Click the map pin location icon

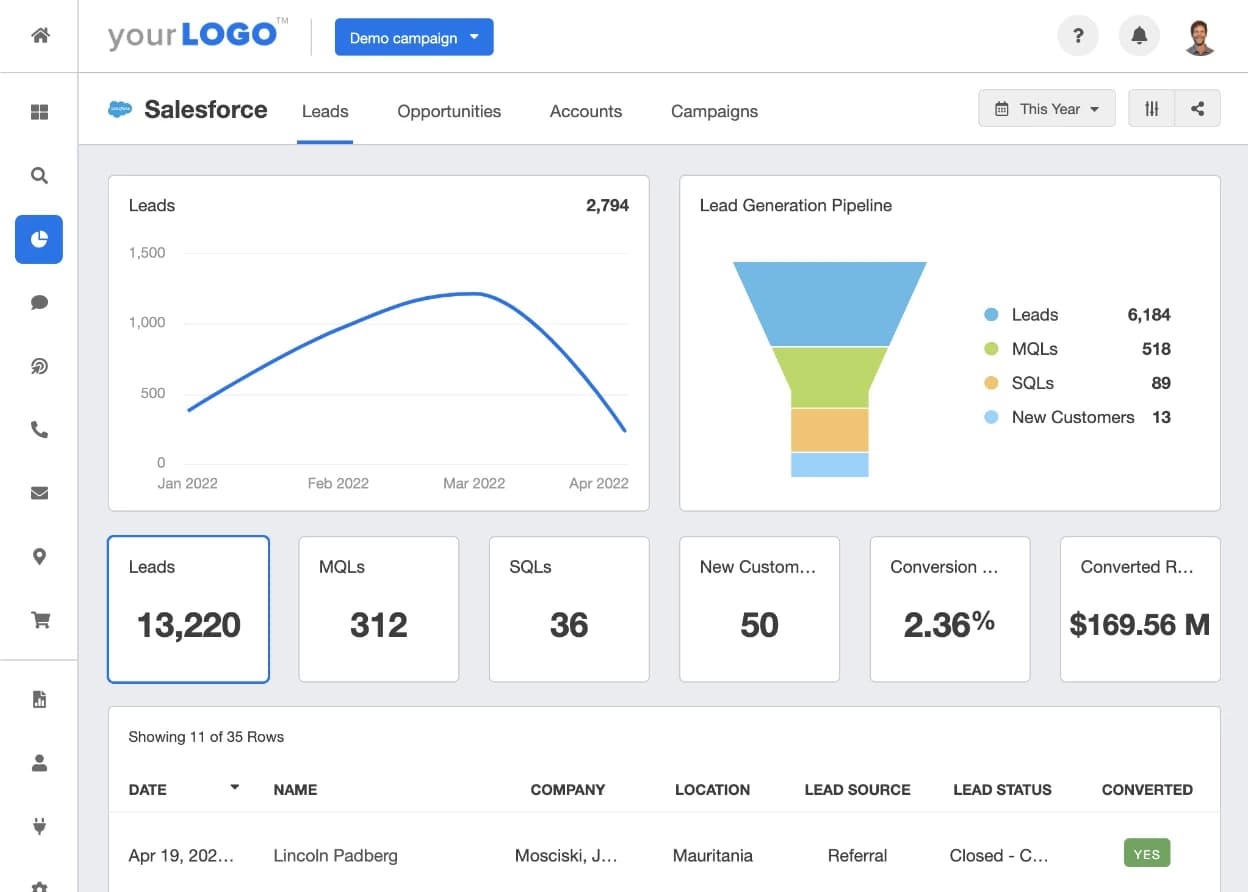pos(40,557)
